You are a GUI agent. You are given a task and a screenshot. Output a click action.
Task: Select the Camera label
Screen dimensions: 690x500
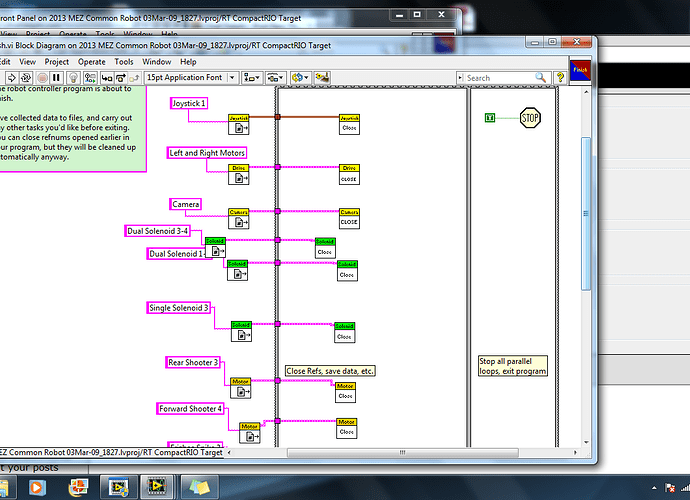pos(186,204)
